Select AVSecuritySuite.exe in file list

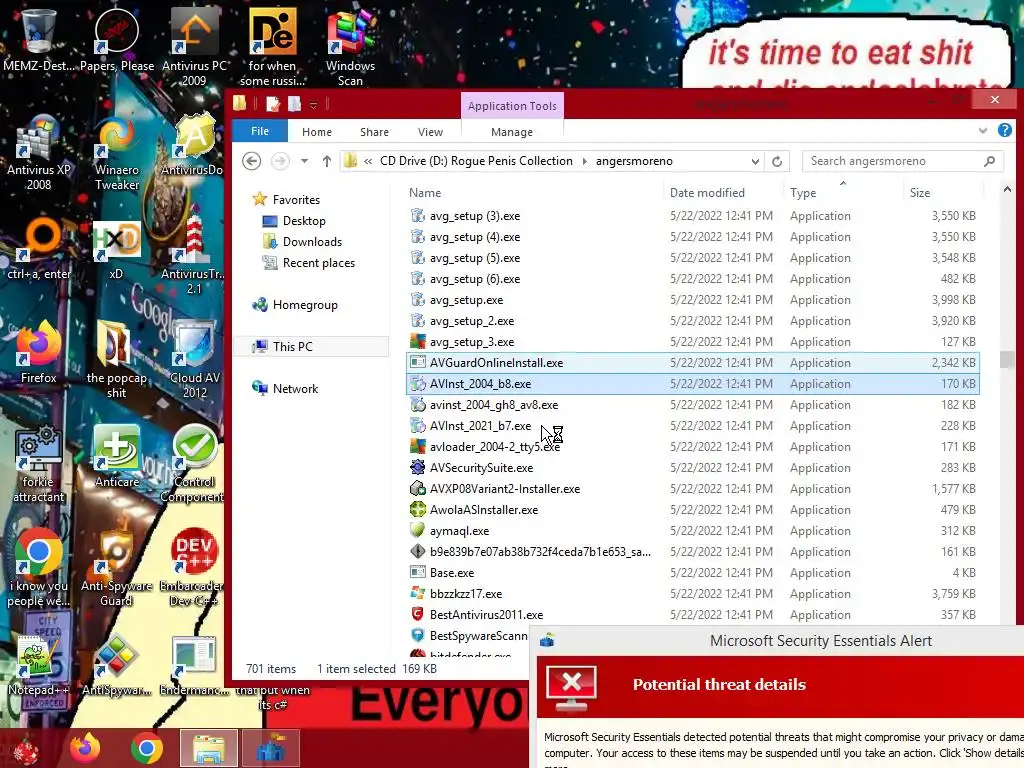click(692, 468)
